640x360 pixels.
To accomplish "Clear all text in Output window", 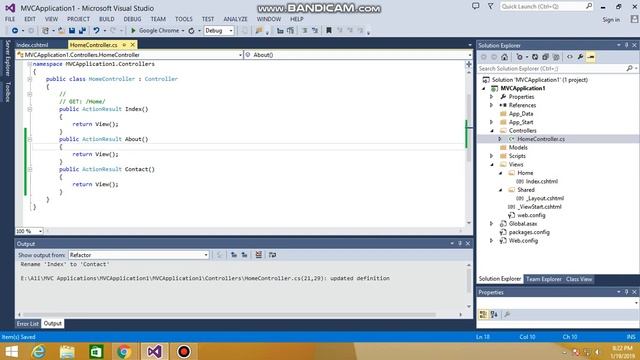I will tap(258, 255).
